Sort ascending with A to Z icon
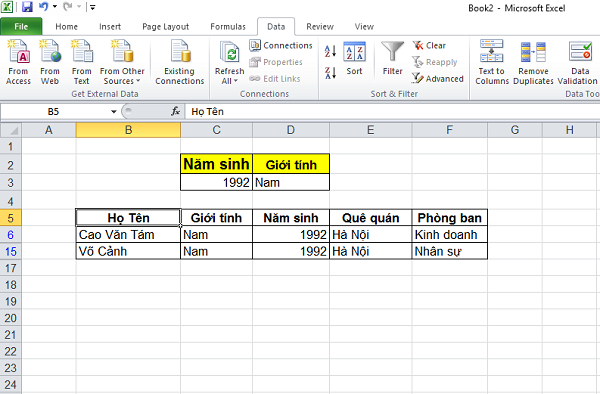 pyautogui.click(x=330, y=51)
